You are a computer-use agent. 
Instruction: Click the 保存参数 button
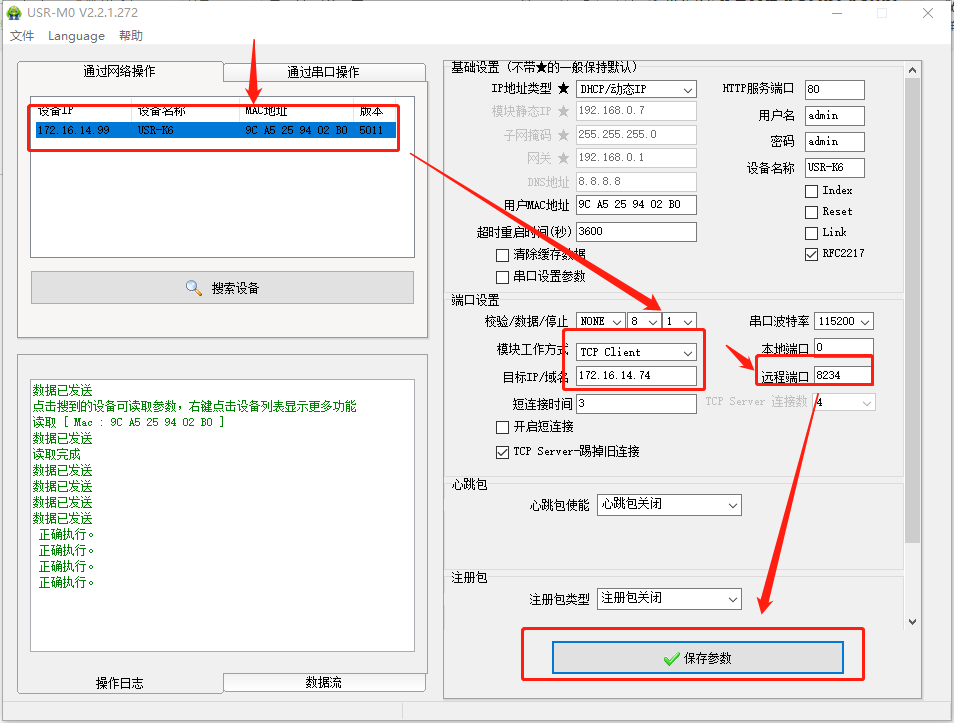698,658
